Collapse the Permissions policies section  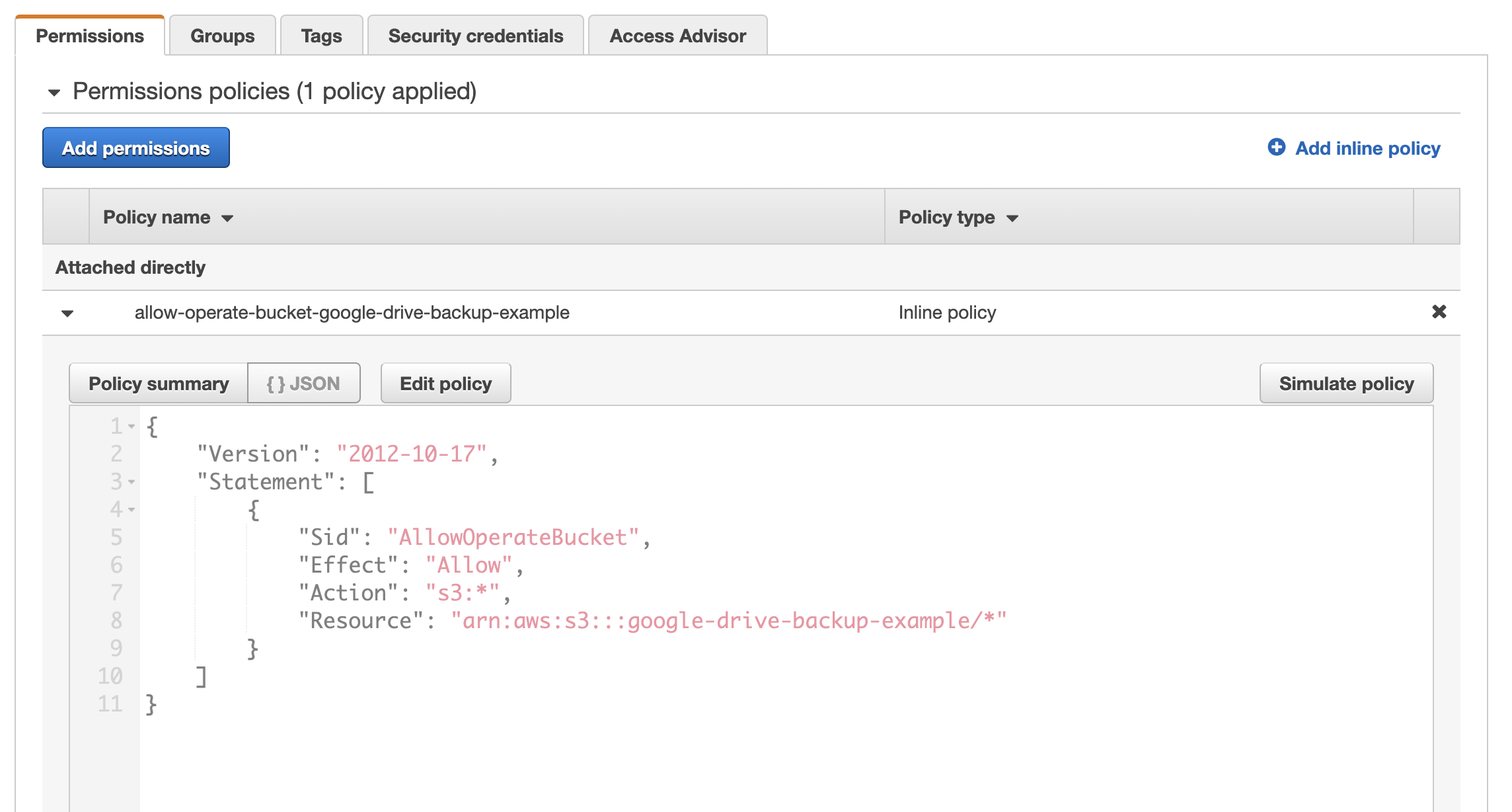coord(54,93)
